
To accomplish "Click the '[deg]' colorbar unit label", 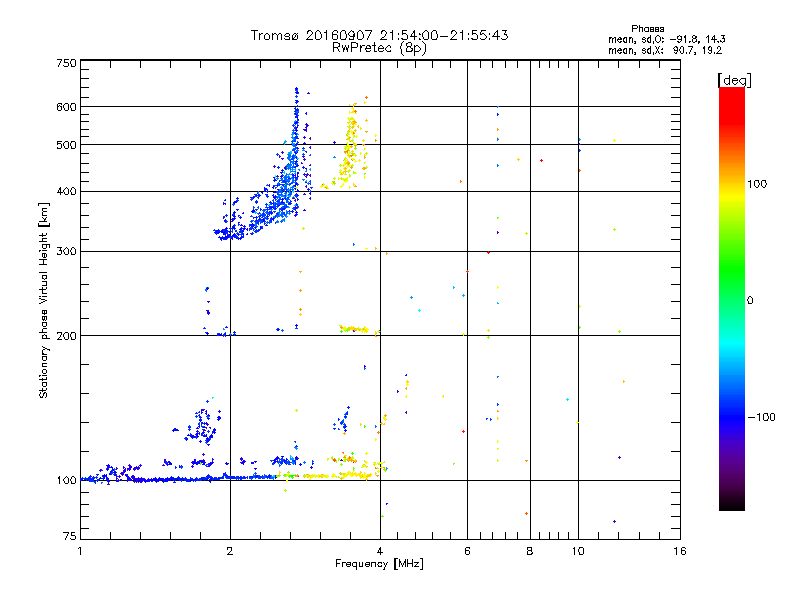I will [x=734, y=80].
